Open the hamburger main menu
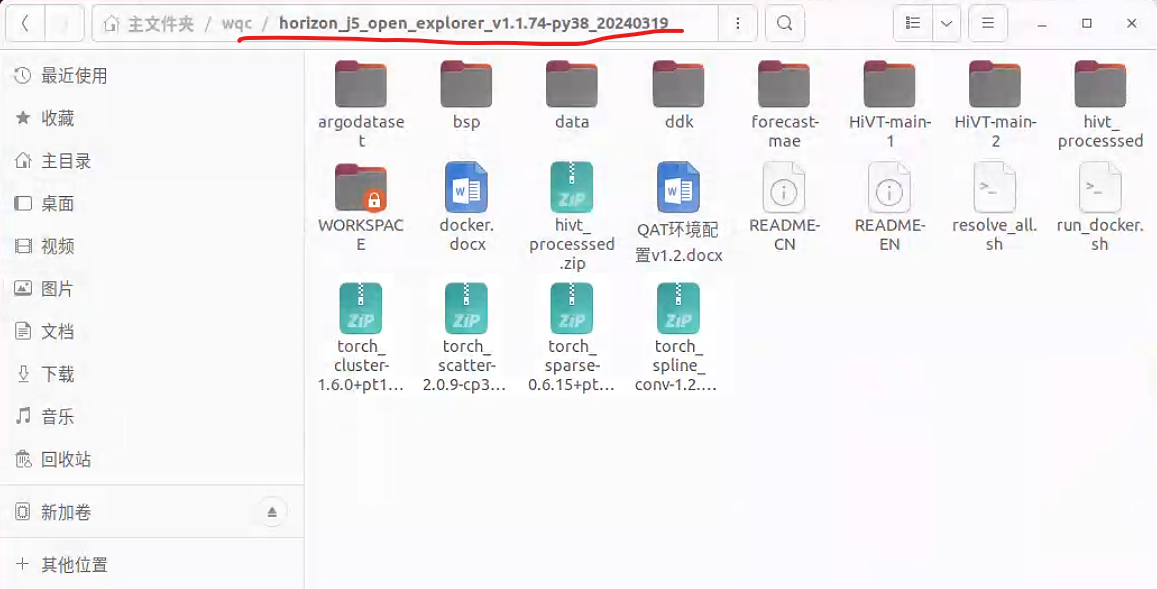Image resolution: width=1157 pixels, height=589 pixels. [x=988, y=24]
